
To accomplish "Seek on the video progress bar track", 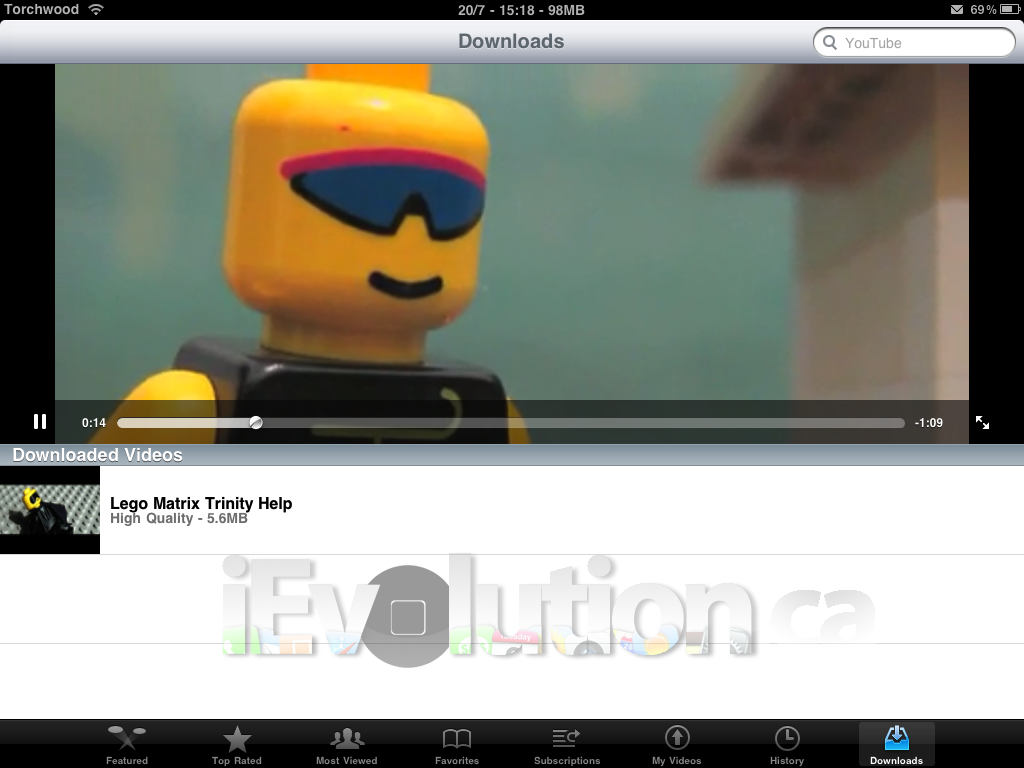I will click(x=511, y=423).
